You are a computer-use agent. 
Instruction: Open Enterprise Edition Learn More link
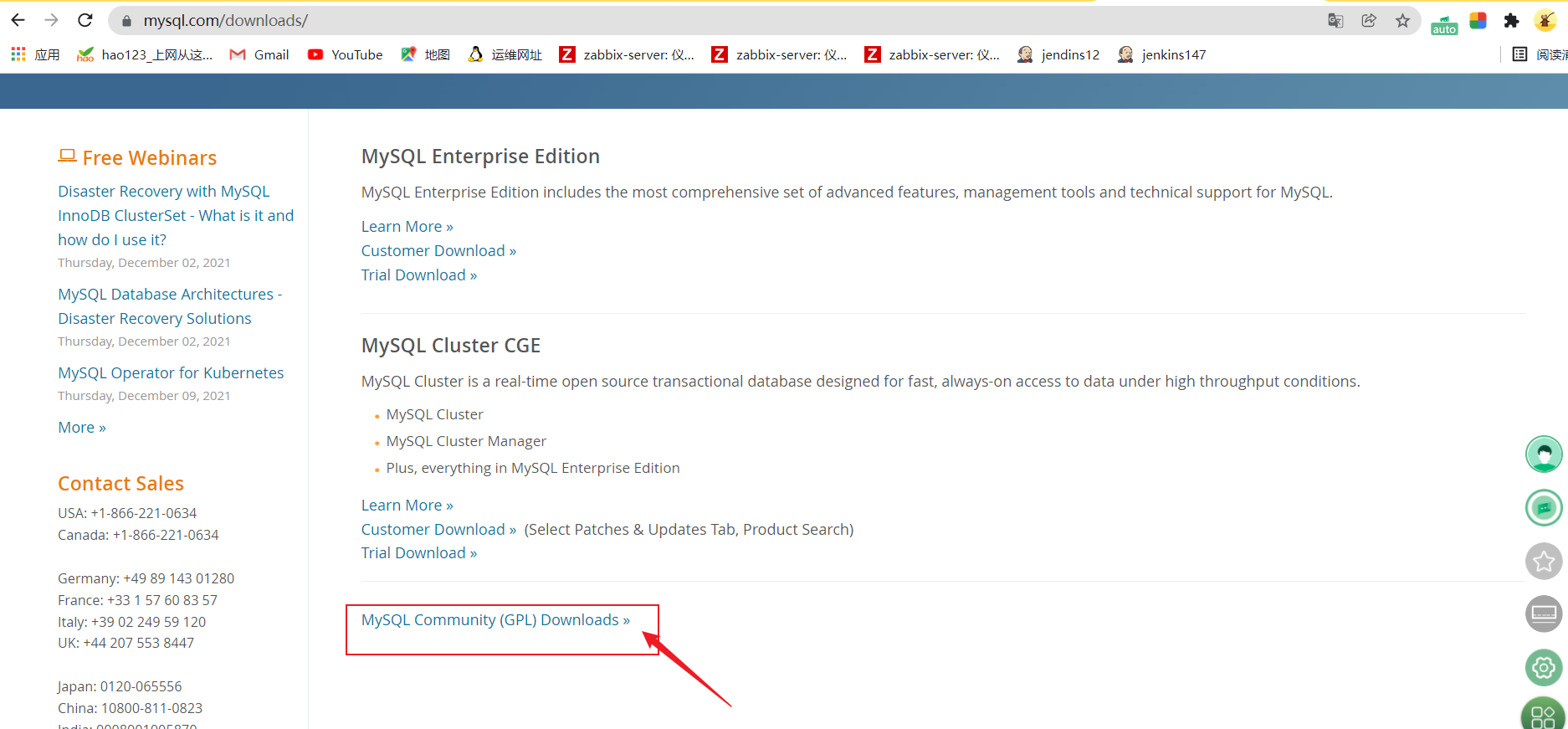click(x=407, y=226)
